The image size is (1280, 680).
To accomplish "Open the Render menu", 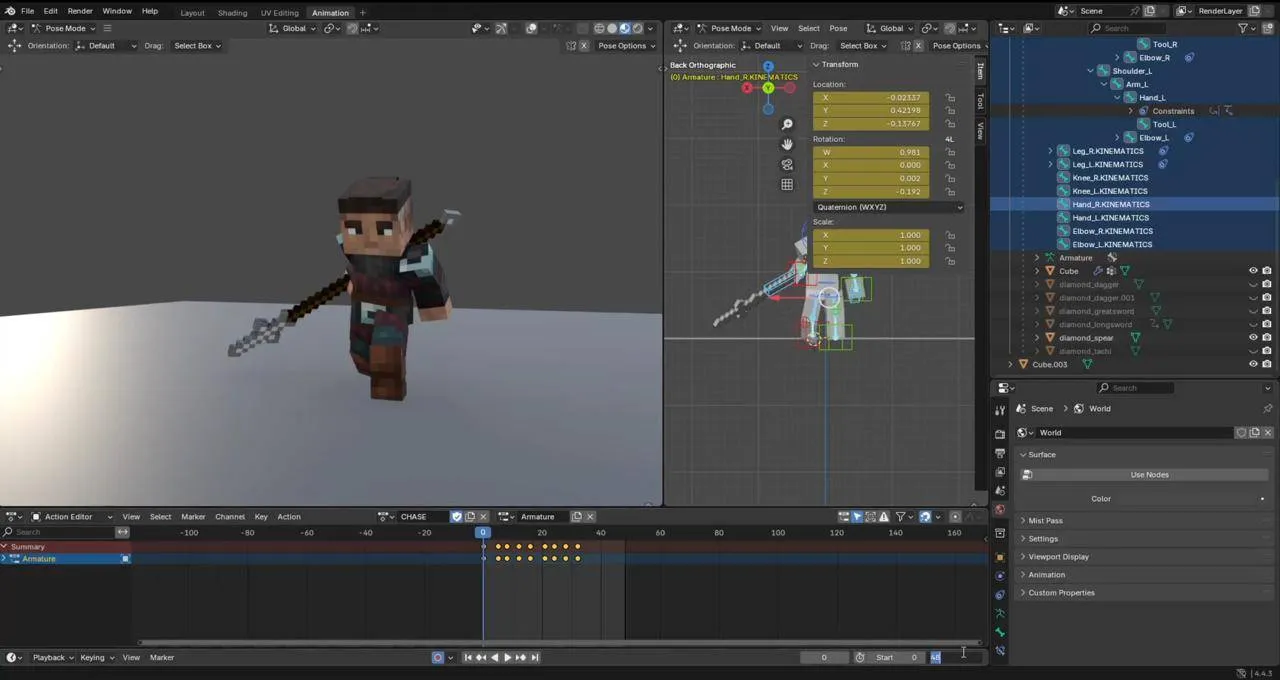I will pyautogui.click(x=80, y=11).
